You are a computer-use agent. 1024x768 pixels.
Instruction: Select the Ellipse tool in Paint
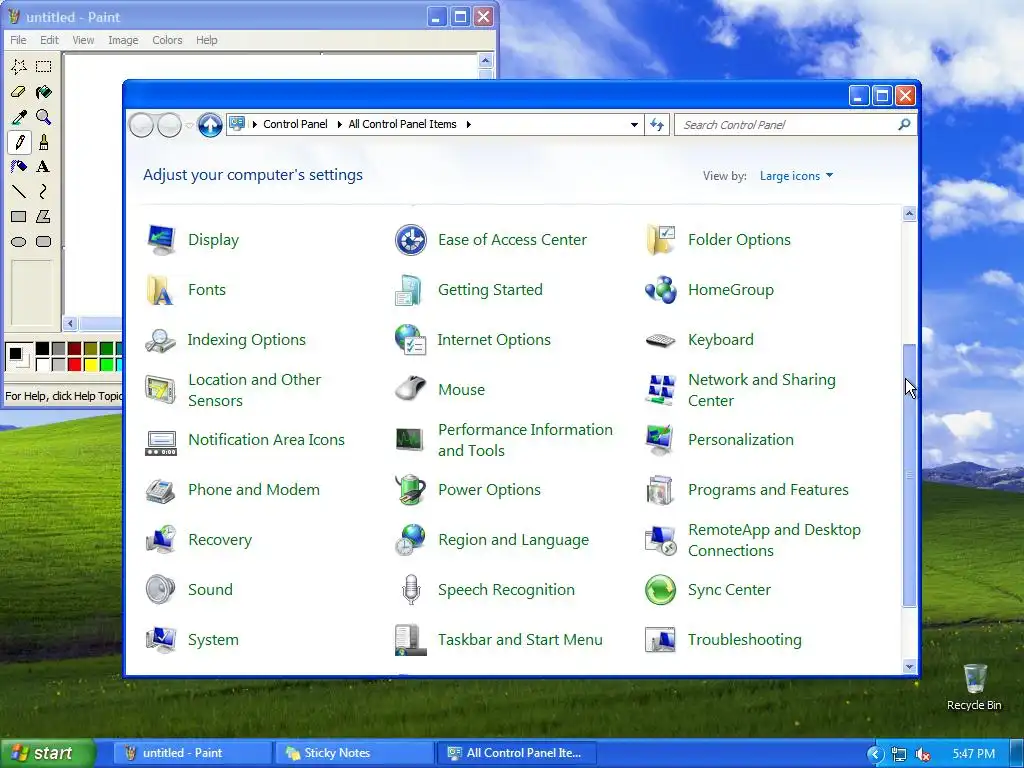pyautogui.click(x=19, y=242)
